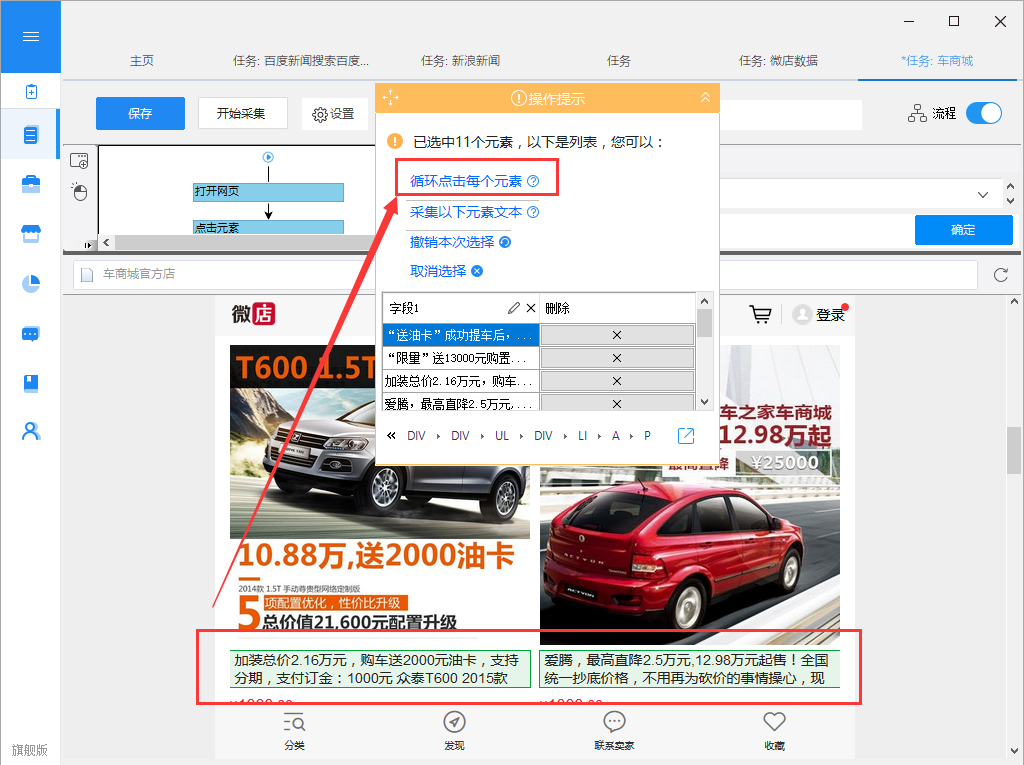Click the help icon next to 采集以下元素文本
This screenshot has height=765, width=1024.
pos(533,212)
